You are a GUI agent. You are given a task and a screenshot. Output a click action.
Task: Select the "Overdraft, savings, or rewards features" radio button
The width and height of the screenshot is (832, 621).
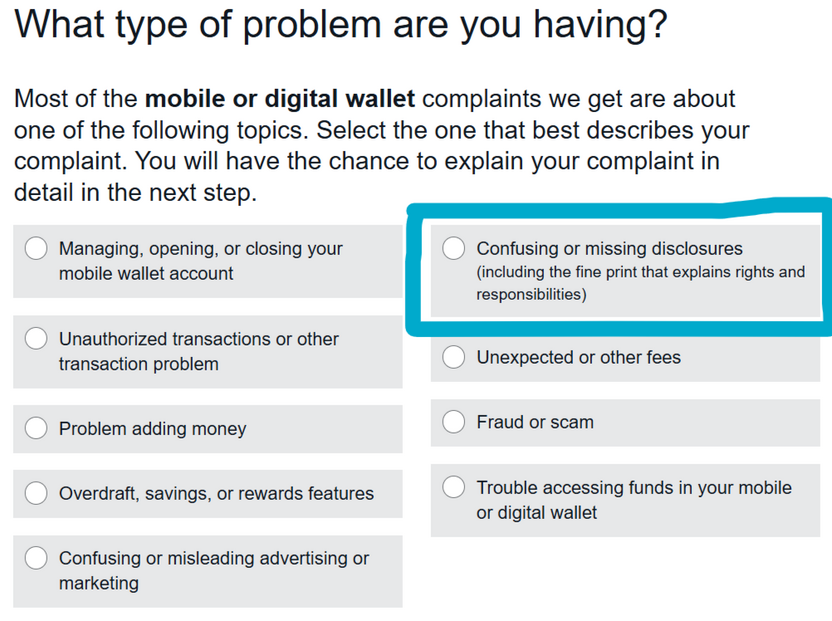[36, 493]
